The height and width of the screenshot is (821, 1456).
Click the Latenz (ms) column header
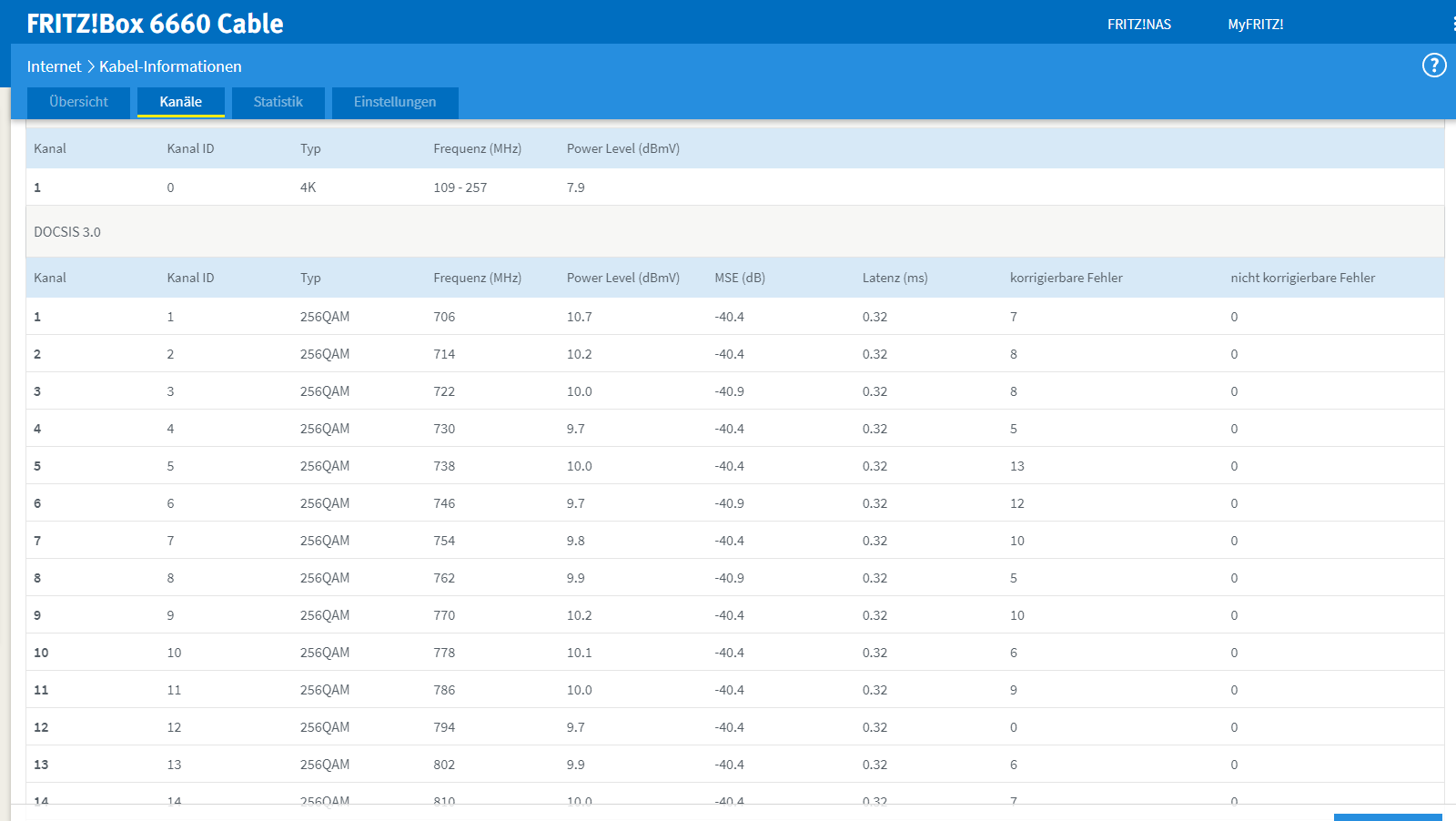pyautogui.click(x=895, y=278)
